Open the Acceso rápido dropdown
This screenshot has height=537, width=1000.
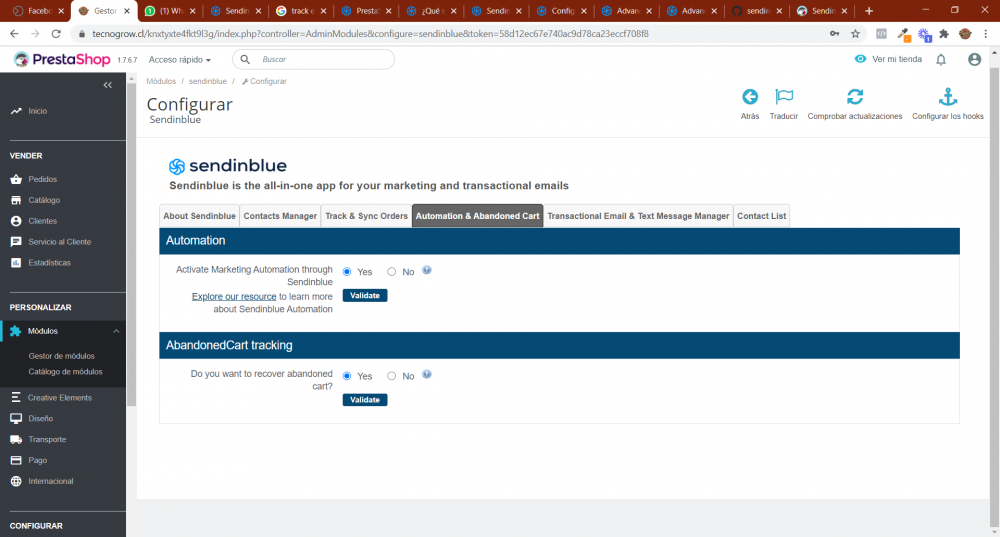pos(179,59)
